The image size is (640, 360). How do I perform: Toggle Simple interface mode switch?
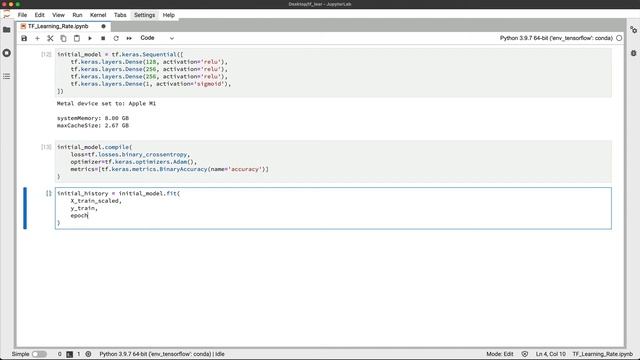(40, 354)
